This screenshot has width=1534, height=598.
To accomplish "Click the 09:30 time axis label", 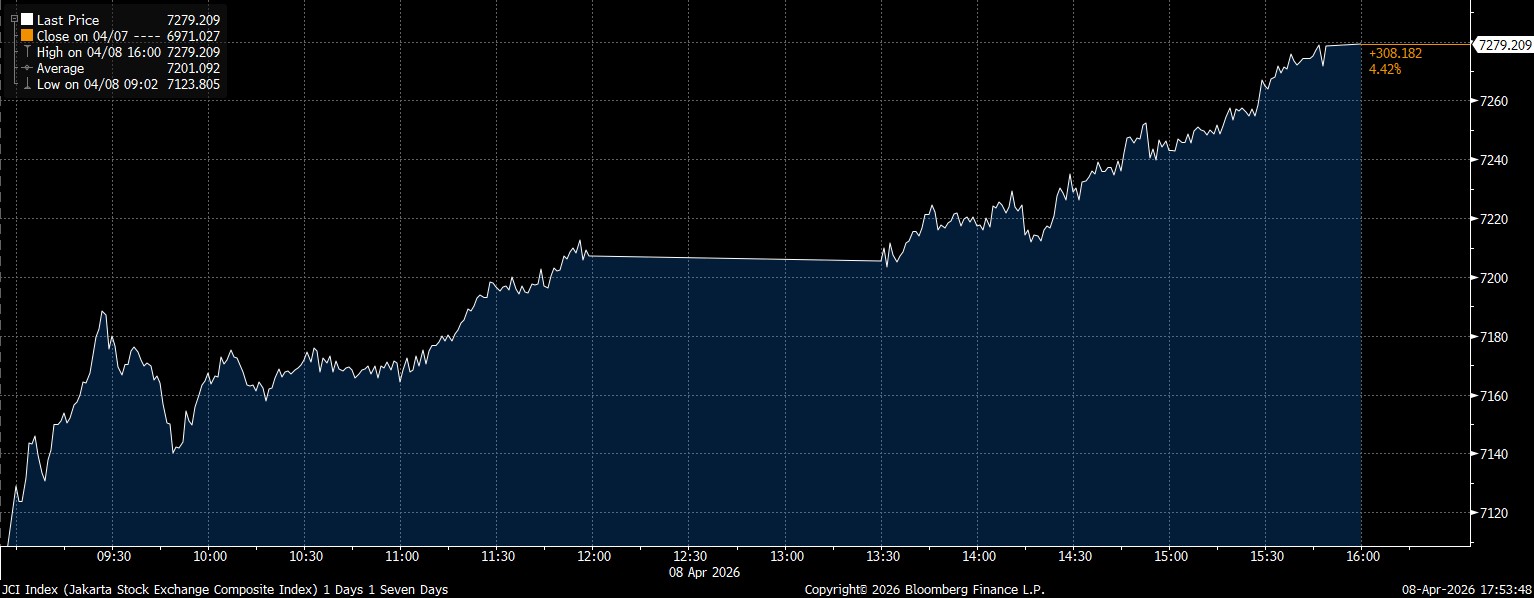I will 113,556.
